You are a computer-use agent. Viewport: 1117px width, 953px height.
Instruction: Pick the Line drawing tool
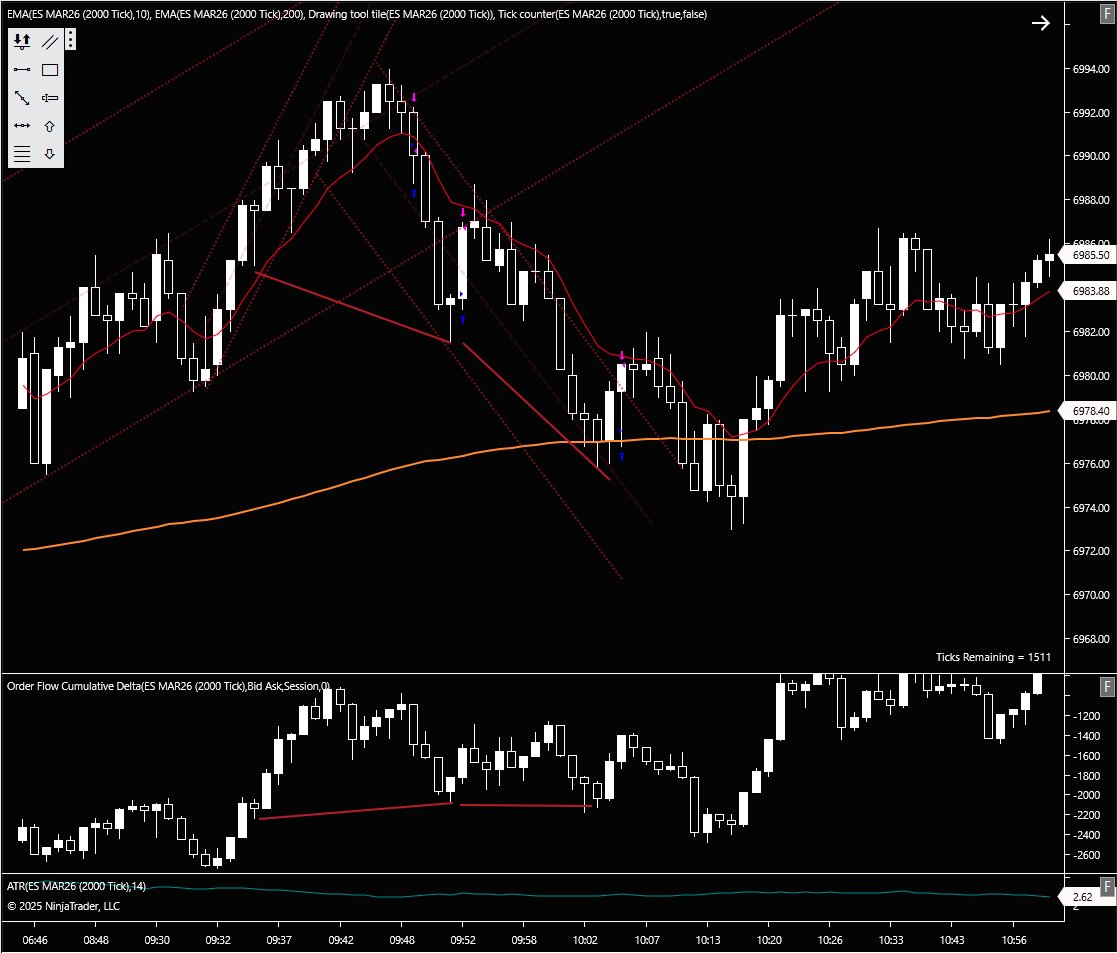coord(22,68)
